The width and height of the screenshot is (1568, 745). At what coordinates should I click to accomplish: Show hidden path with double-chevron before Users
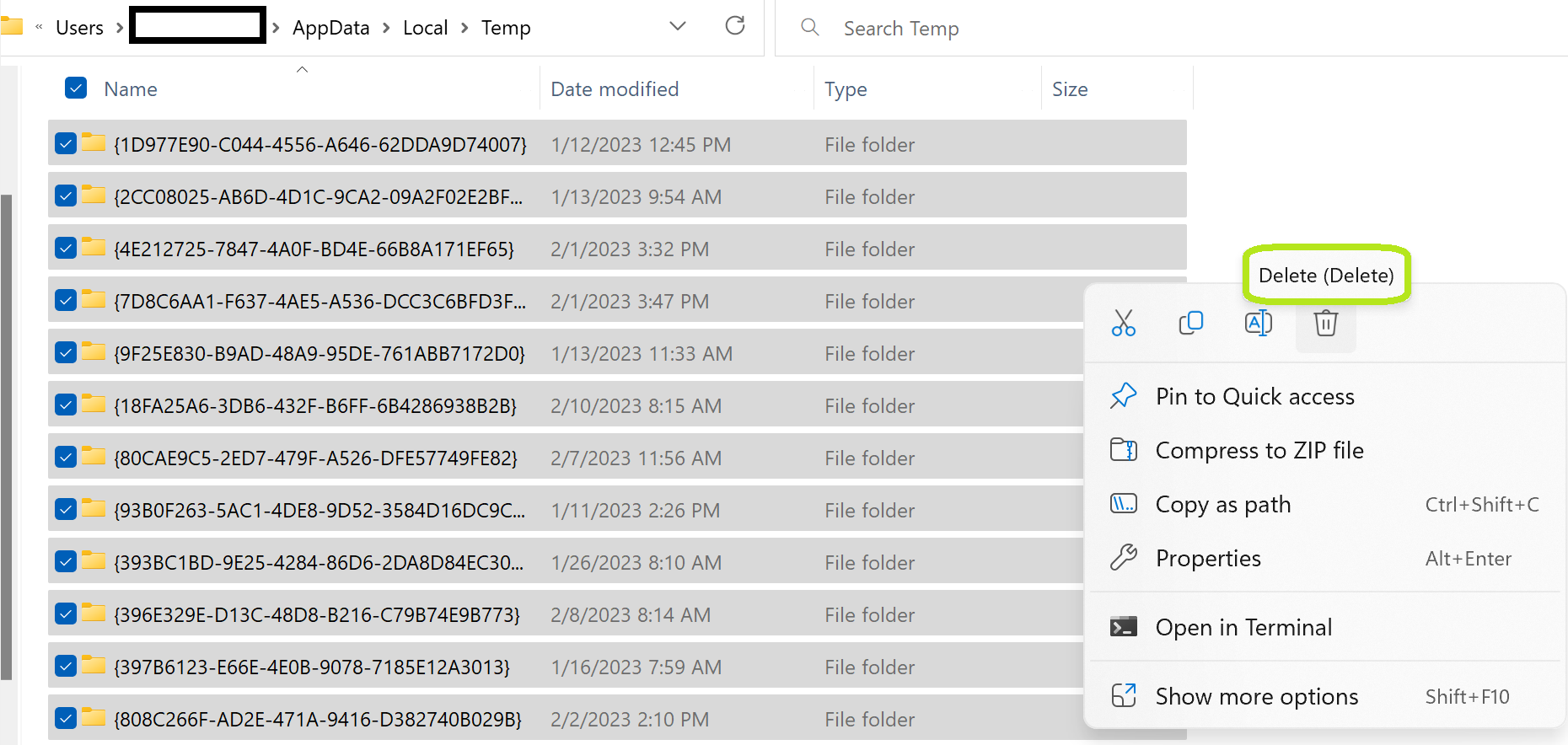point(39,27)
